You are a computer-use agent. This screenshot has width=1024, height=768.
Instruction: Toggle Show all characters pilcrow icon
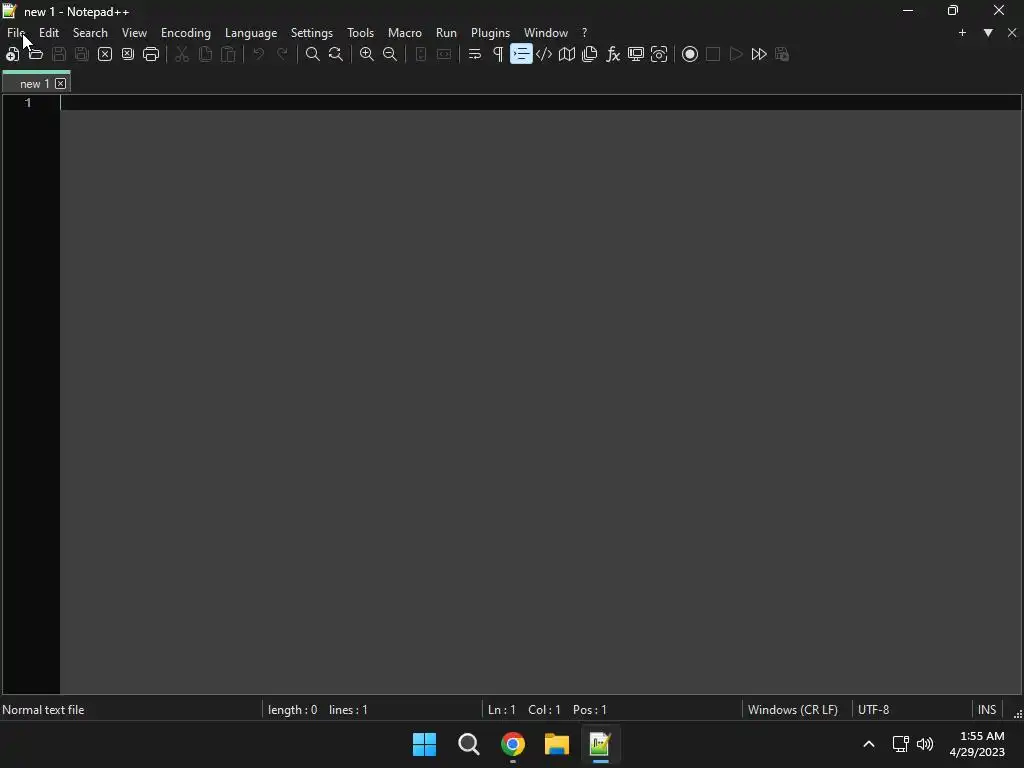pos(498,54)
